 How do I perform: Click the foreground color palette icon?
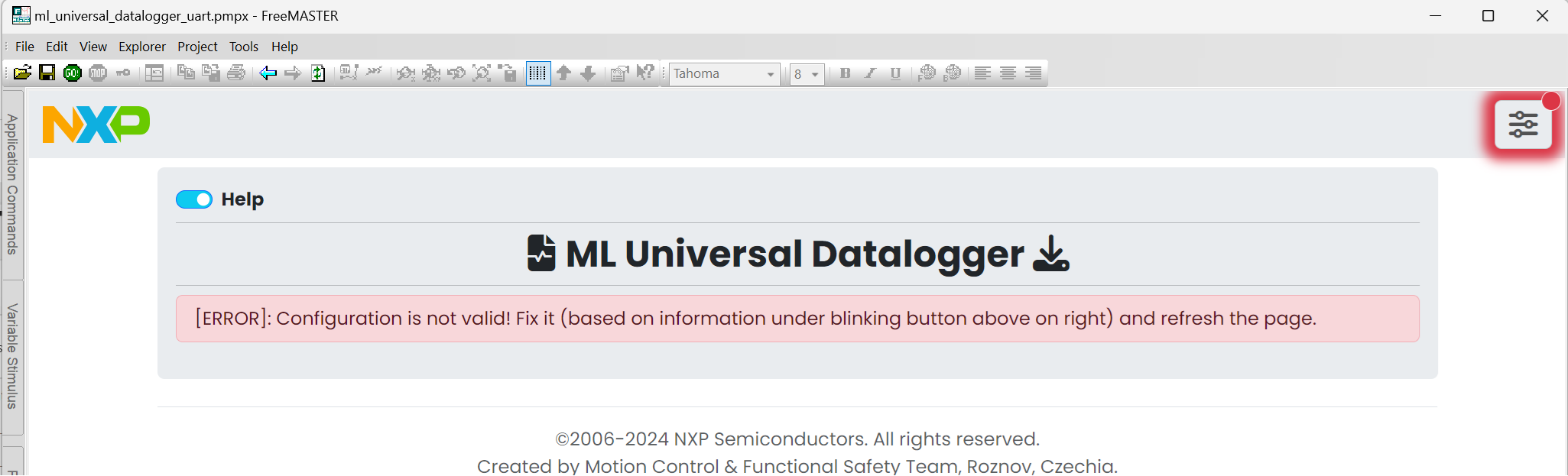(x=927, y=73)
